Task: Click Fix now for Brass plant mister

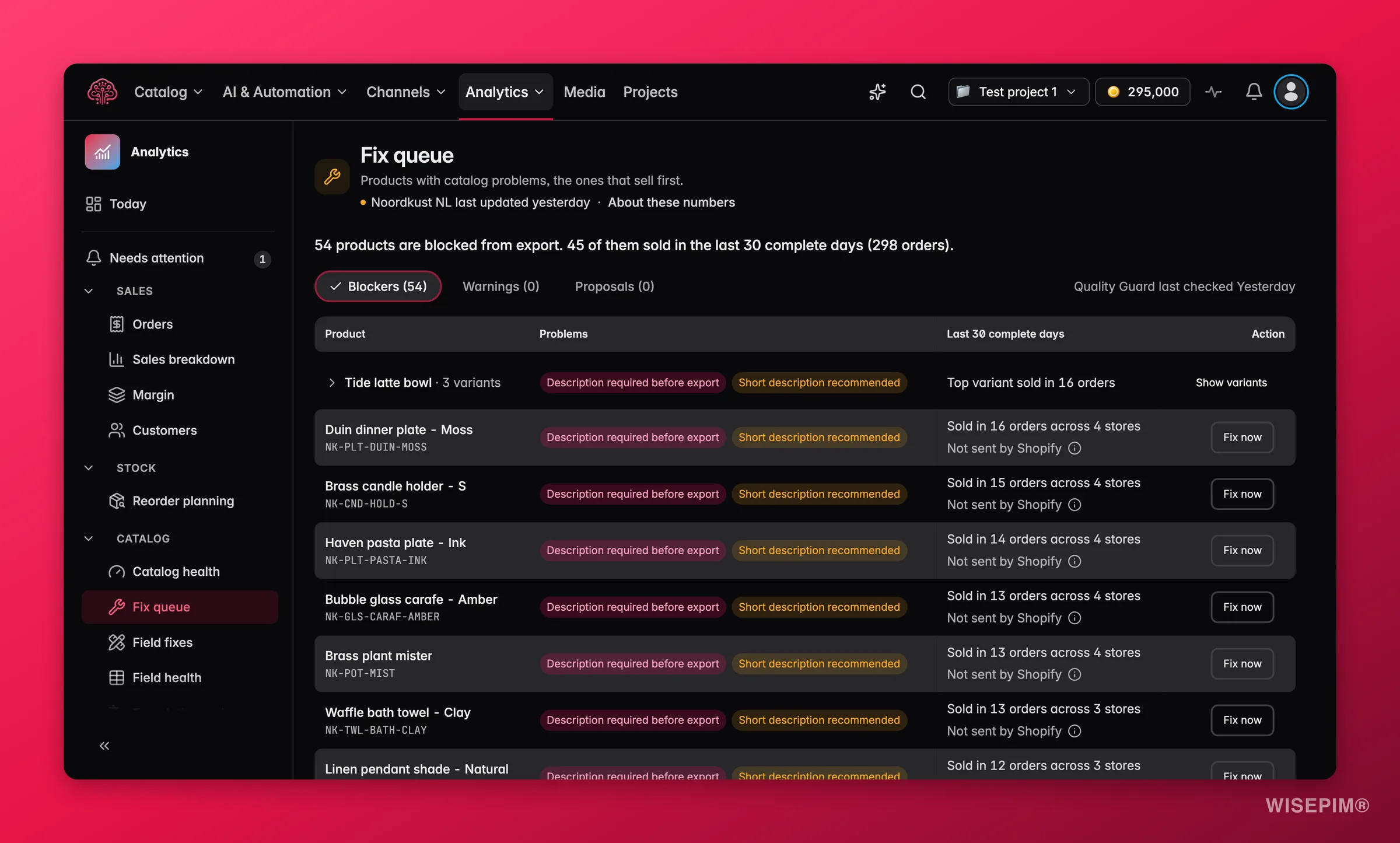Action: pyautogui.click(x=1242, y=664)
